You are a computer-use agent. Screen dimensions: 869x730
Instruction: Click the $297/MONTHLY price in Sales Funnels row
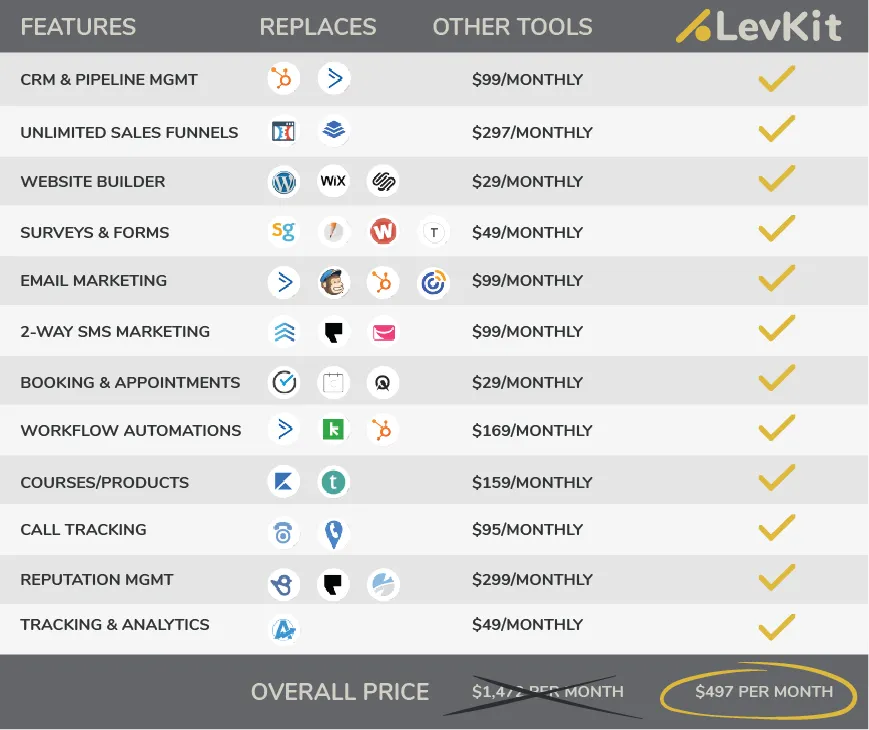(532, 132)
